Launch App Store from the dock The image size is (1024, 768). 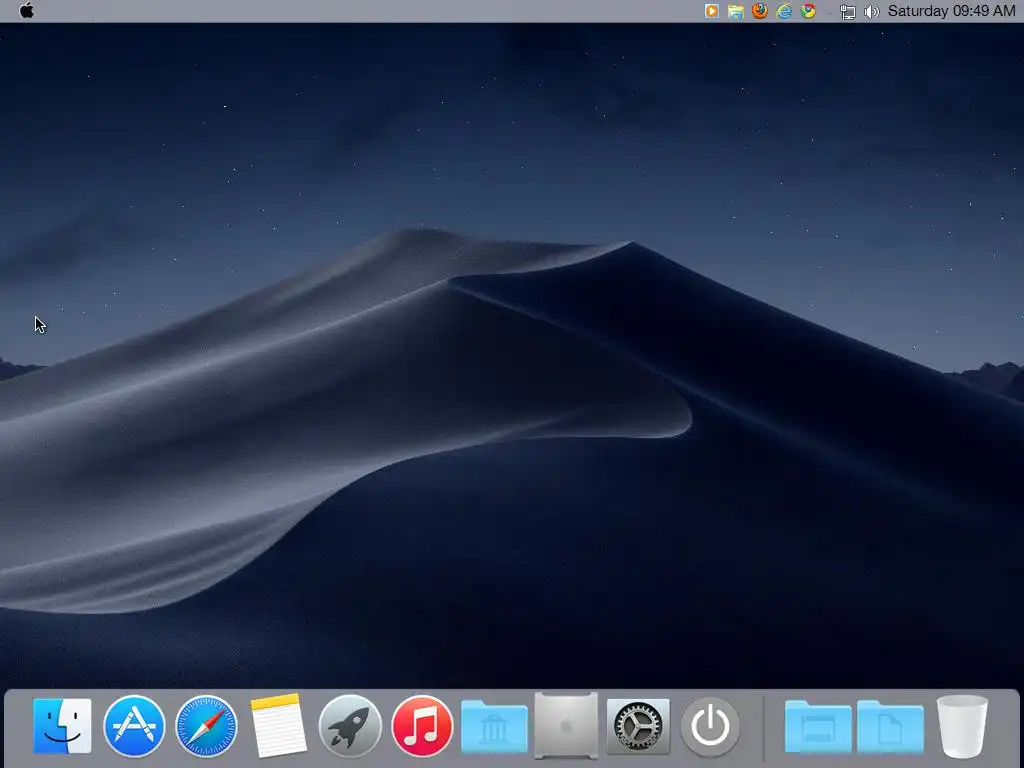134,726
